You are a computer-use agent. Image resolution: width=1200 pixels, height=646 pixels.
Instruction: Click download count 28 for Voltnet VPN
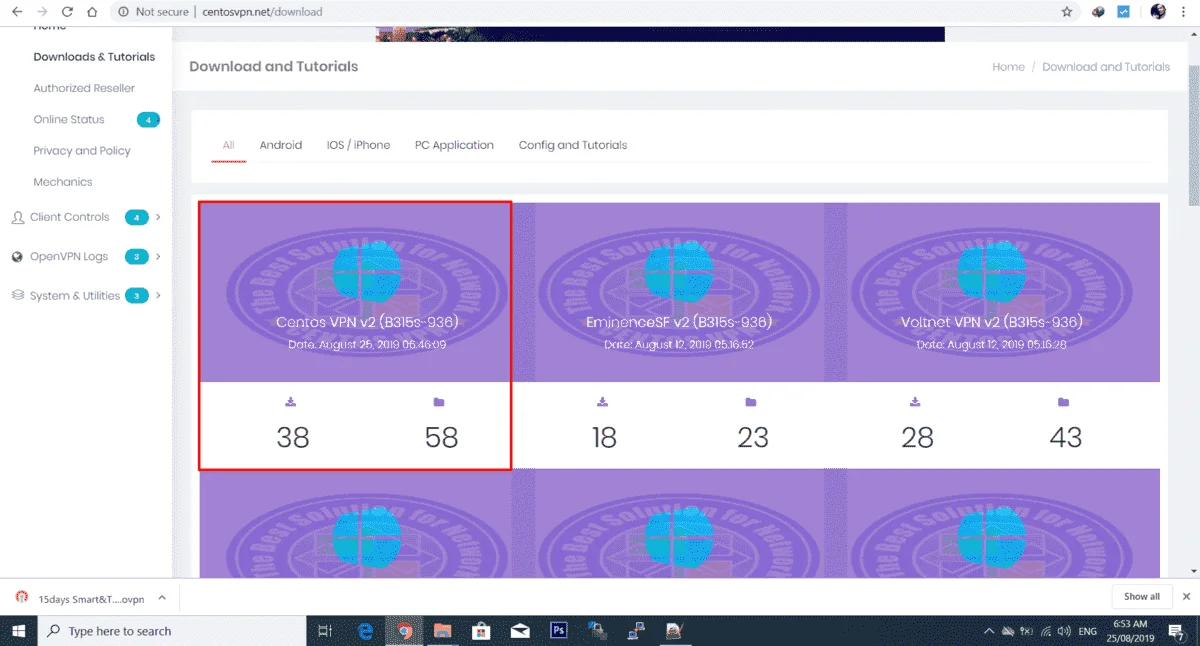coord(917,437)
